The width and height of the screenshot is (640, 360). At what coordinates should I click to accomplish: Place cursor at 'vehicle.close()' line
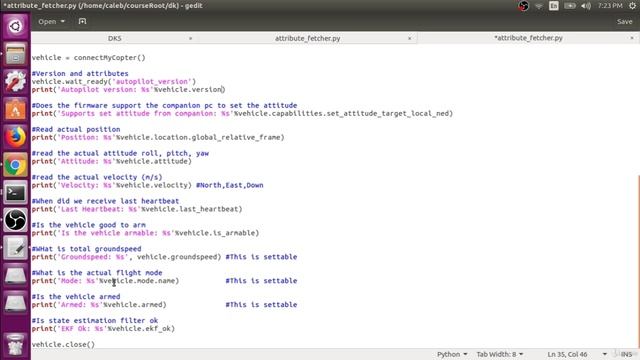[63, 344]
